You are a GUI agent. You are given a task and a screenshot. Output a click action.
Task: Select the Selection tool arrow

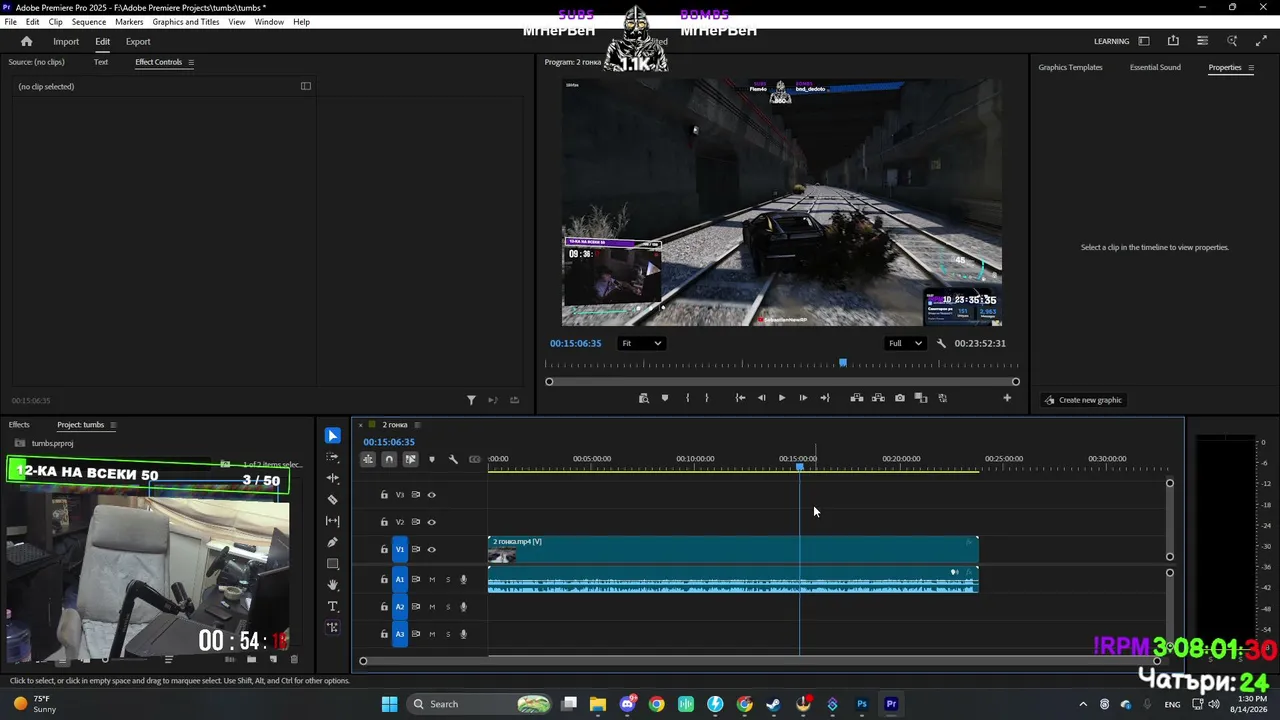click(x=333, y=436)
